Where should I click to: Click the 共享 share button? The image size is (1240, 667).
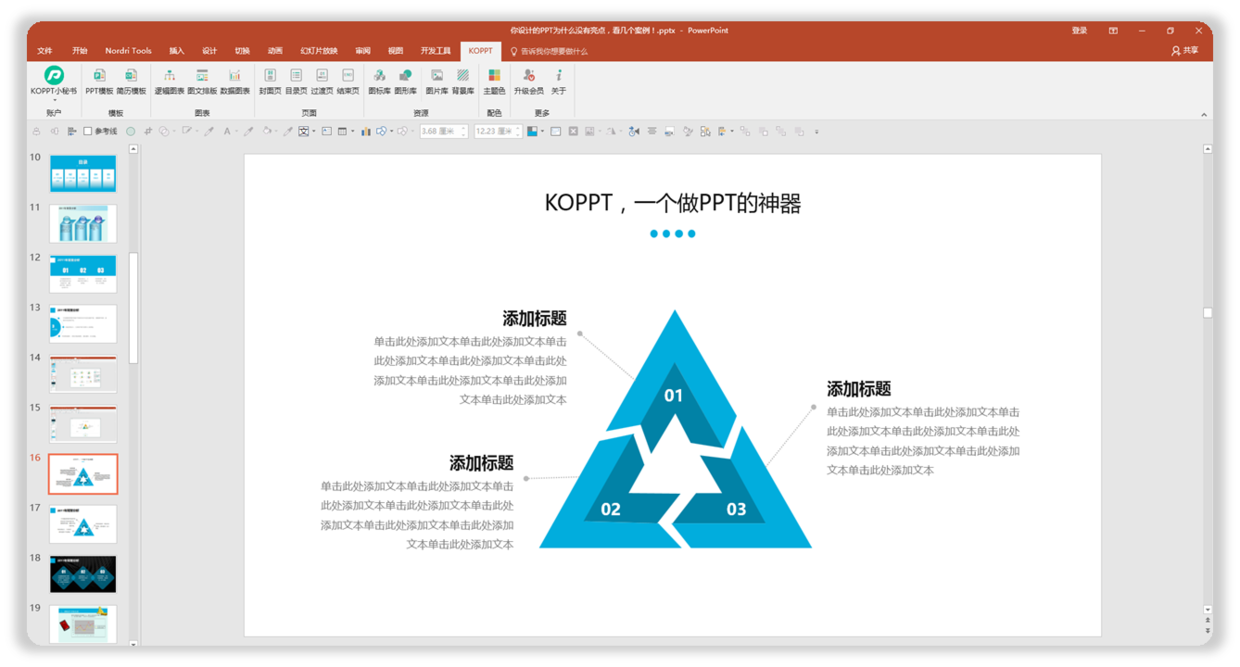(1185, 51)
